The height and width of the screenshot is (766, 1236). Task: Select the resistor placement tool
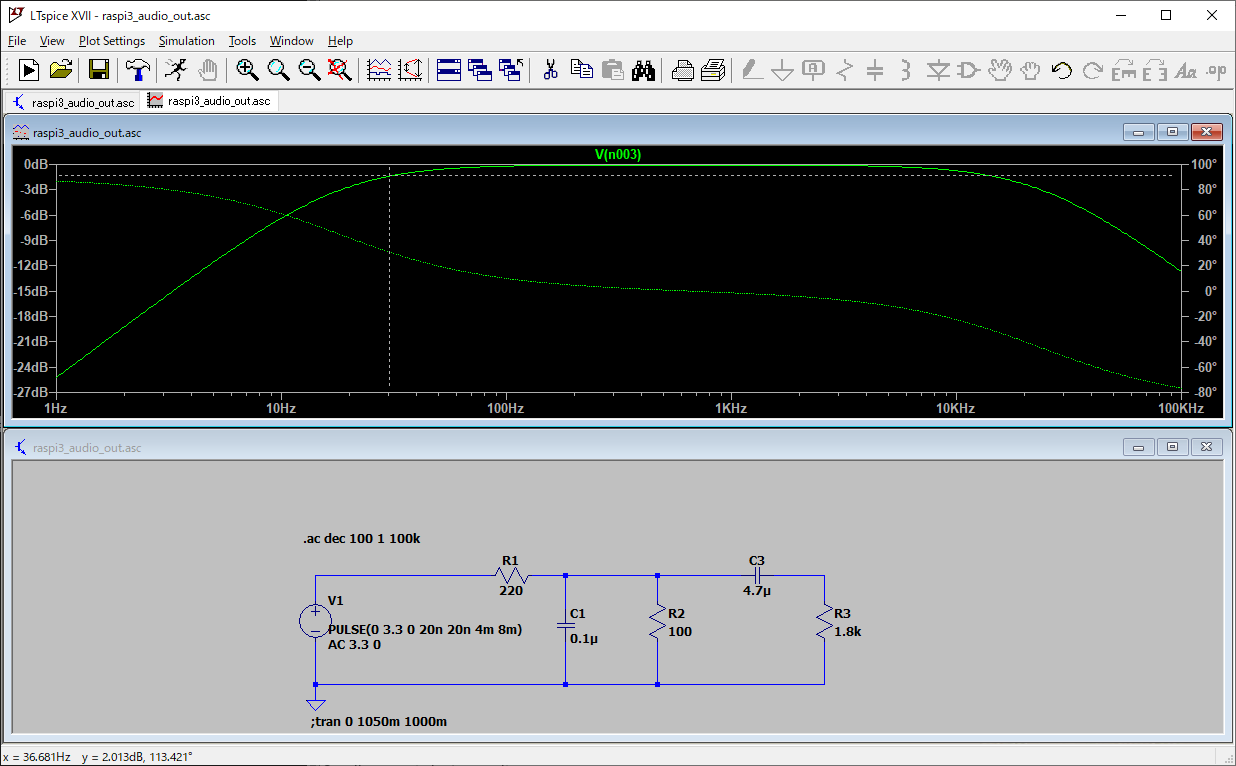(x=845, y=70)
